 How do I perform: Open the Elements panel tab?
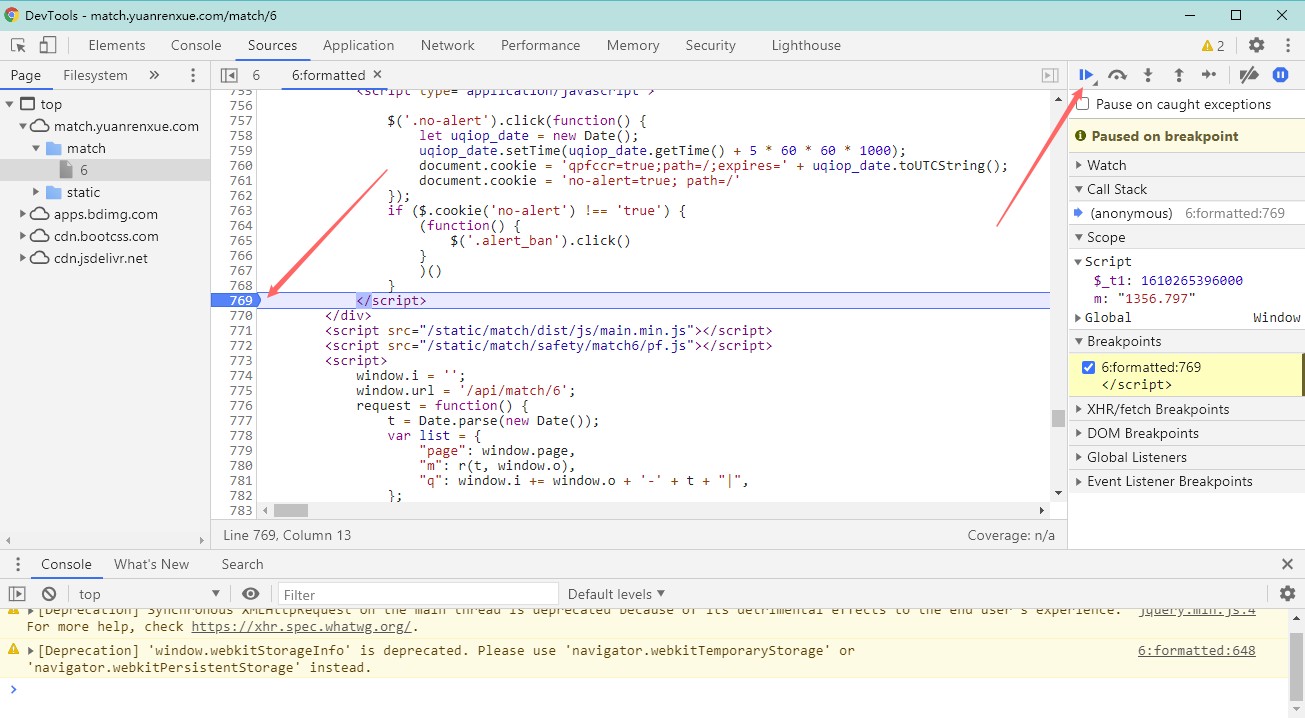coord(117,45)
